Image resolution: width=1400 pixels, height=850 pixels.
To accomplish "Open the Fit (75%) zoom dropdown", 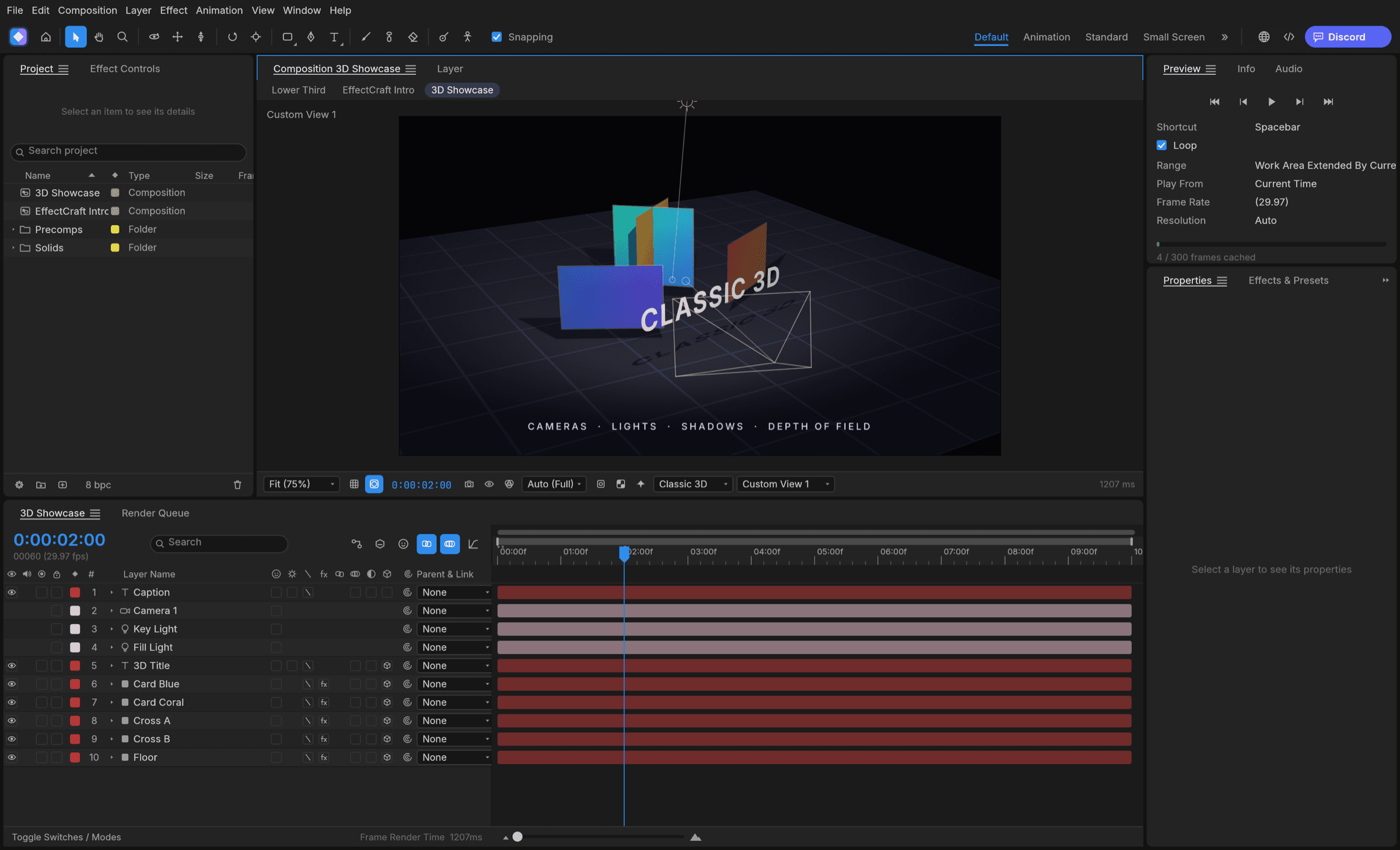I will [302, 484].
